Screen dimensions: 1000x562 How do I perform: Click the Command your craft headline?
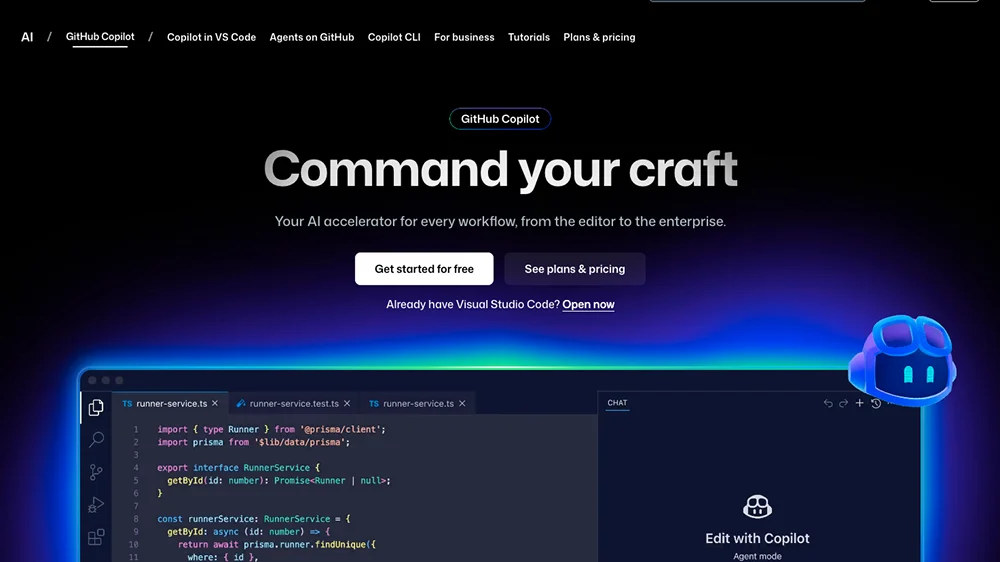pos(501,170)
